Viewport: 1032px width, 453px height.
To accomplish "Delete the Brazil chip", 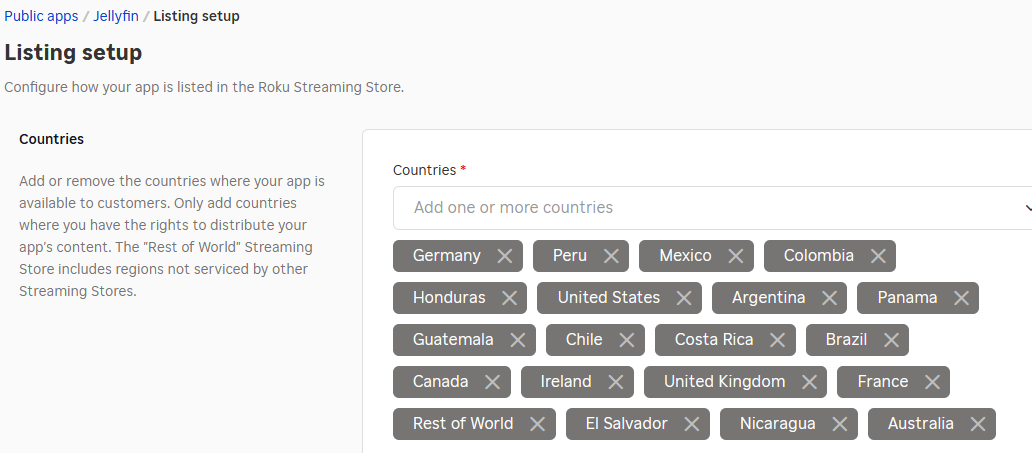I will point(890,340).
